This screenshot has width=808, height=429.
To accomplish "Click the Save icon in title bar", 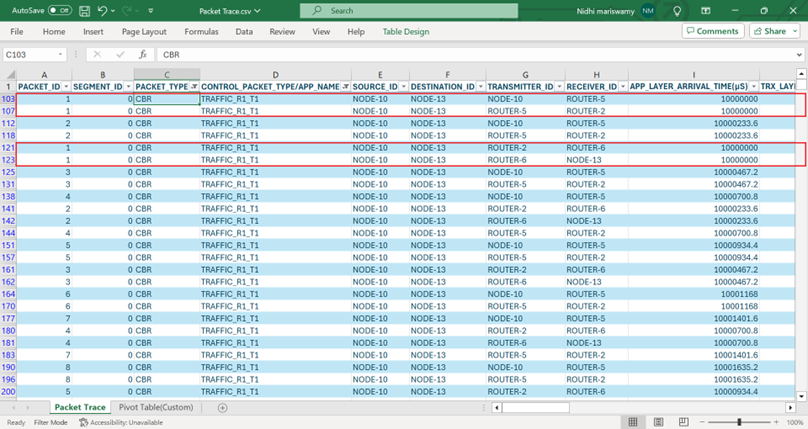I will coord(87,11).
